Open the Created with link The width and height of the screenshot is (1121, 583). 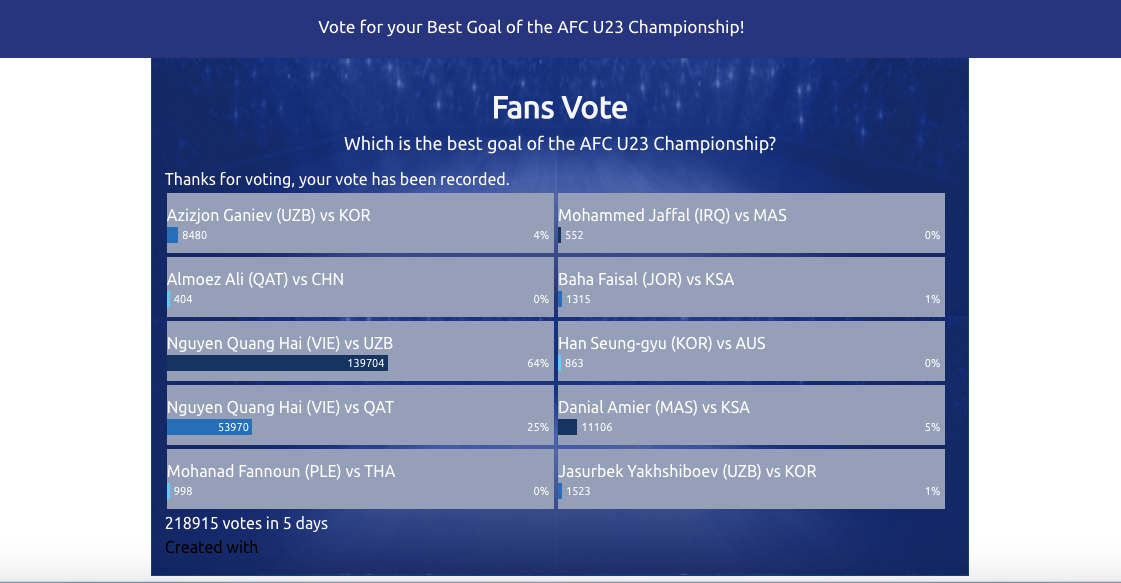point(212,547)
